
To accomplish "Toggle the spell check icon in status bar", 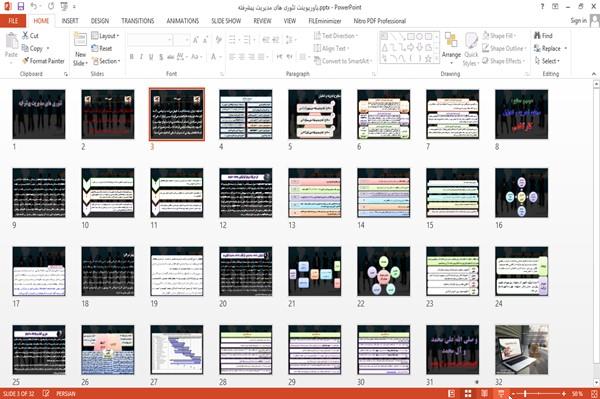I will (x=46, y=394).
